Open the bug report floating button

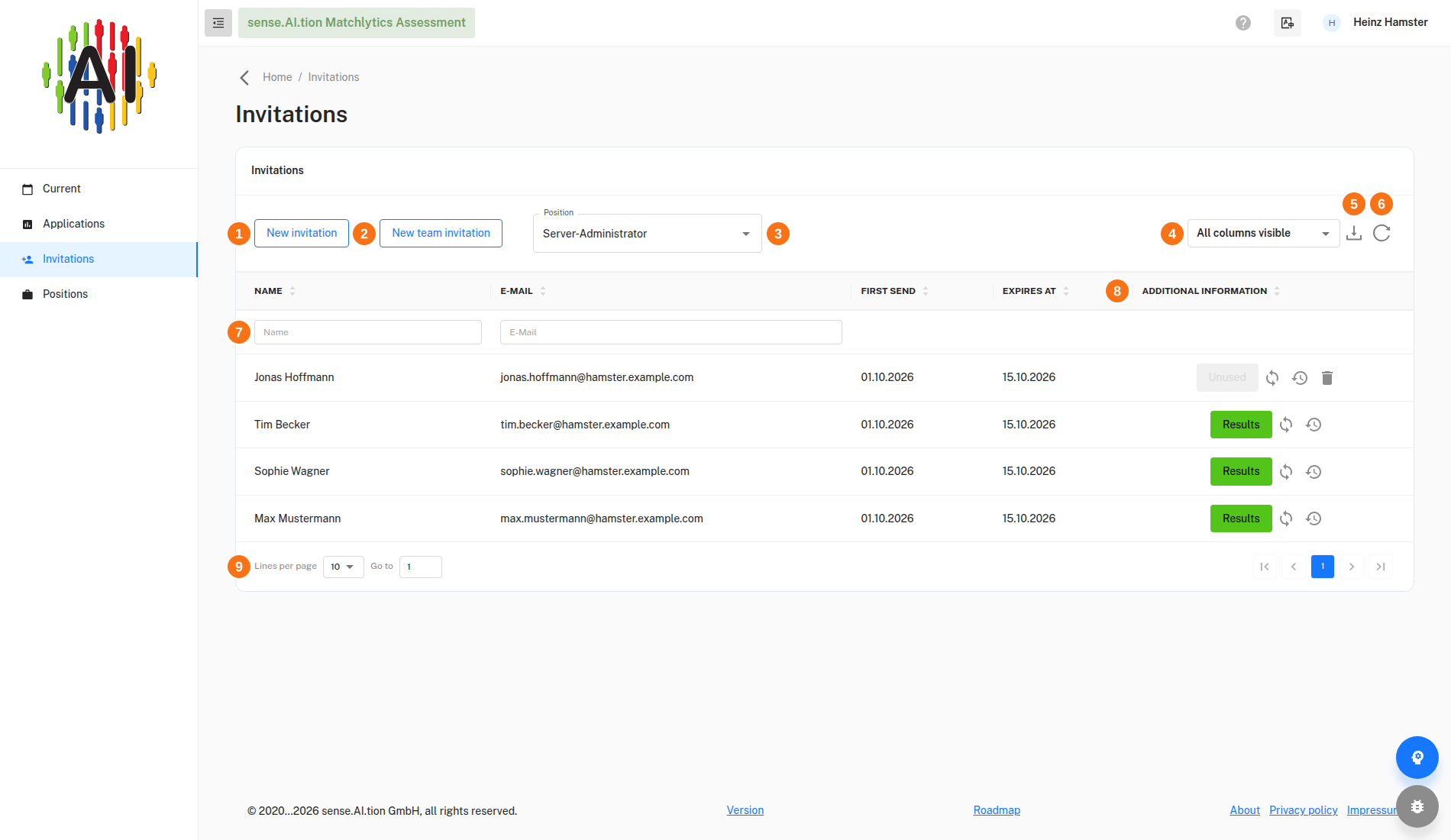[x=1417, y=806]
